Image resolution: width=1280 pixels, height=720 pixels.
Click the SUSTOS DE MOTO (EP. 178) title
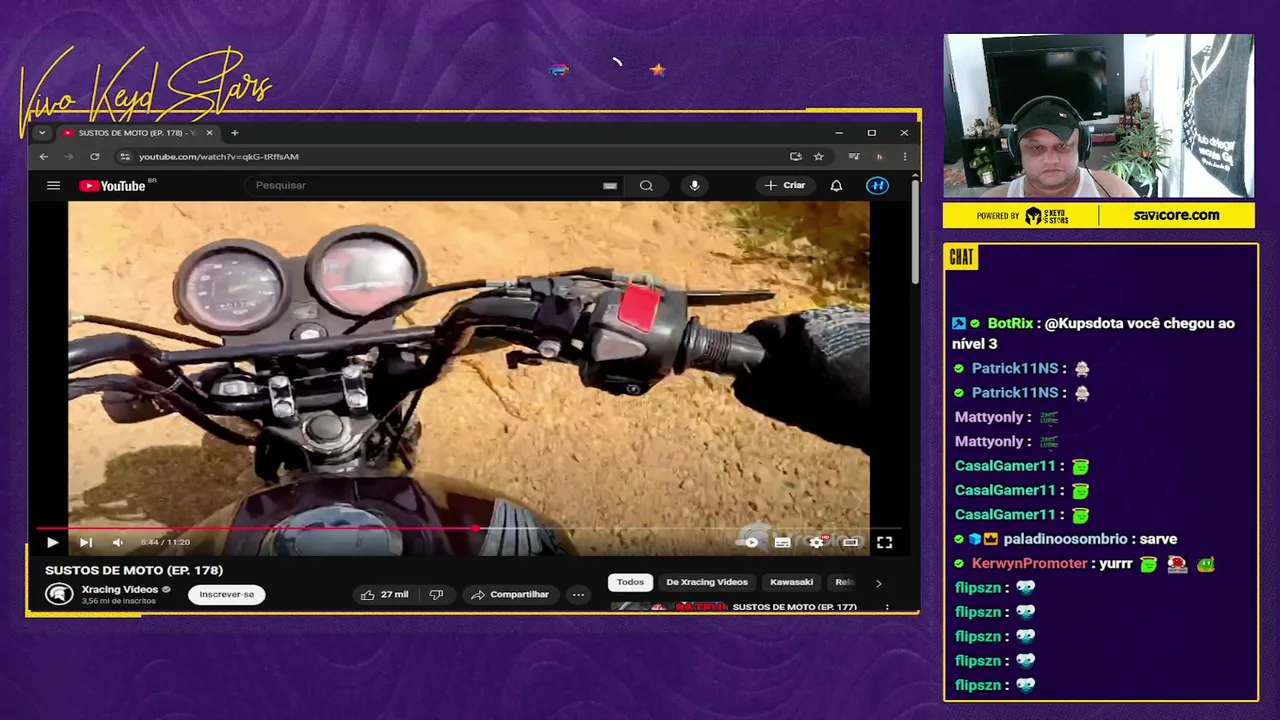pos(134,570)
